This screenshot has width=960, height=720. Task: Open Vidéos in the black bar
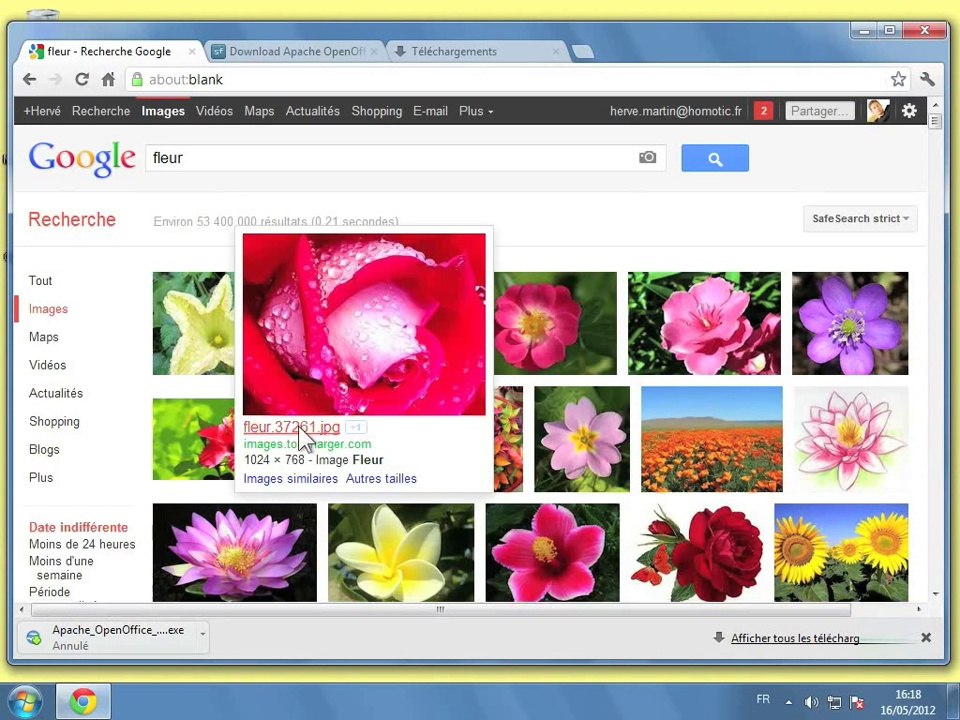[214, 111]
